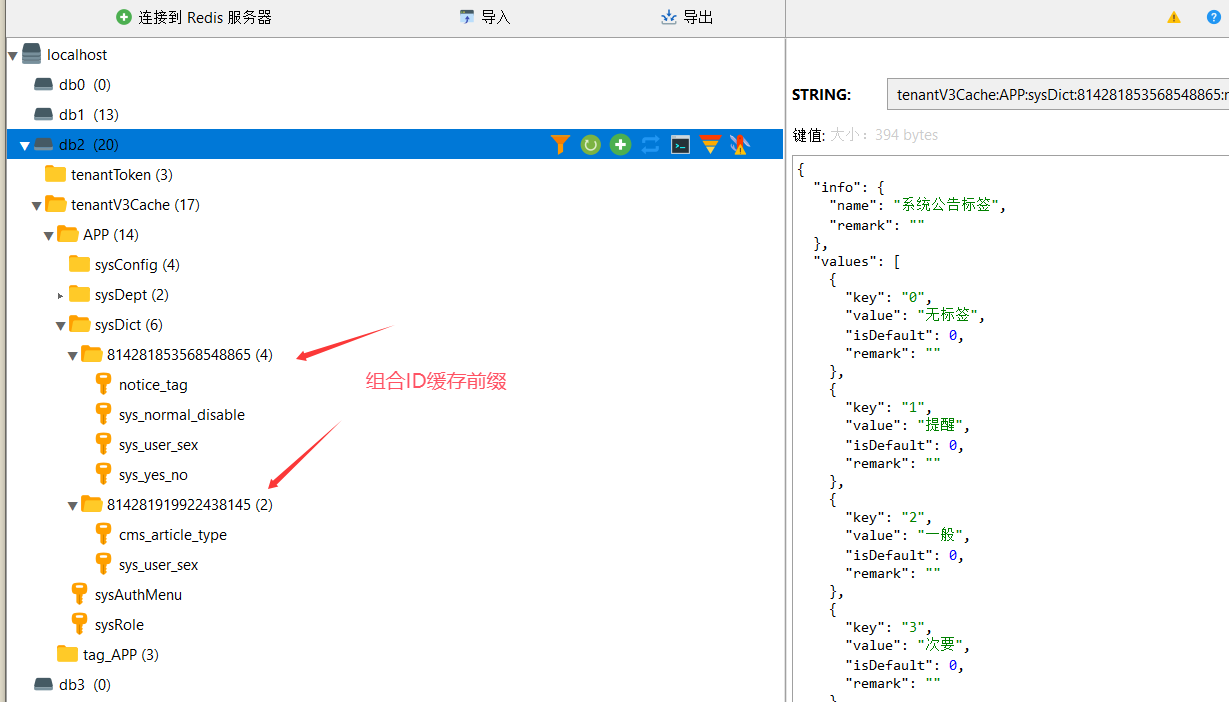This screenshot has width=1229, height=702.
Task: Click the yellow warning icon at top right
Action: pos(1174,17)
